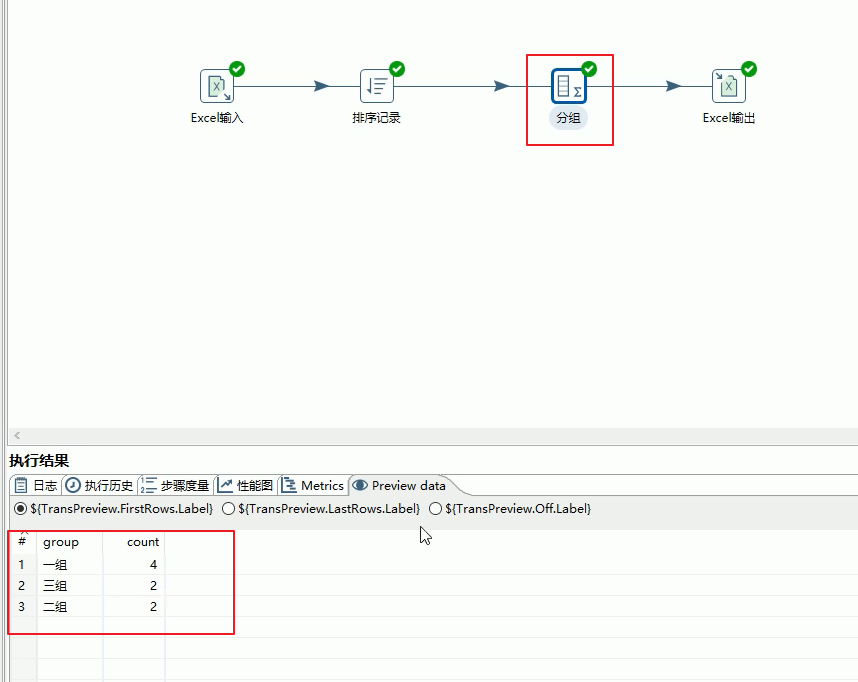This screenshot has height=682, width=858.
Task: Click the count value 2 for 三组
Action: click(134, 586)
